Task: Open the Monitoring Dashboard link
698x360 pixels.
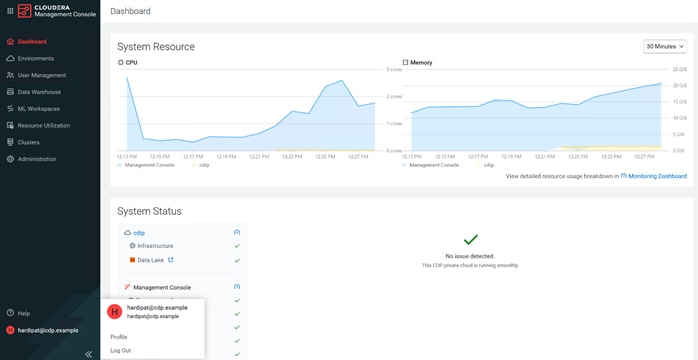Action: coord(657,176)
